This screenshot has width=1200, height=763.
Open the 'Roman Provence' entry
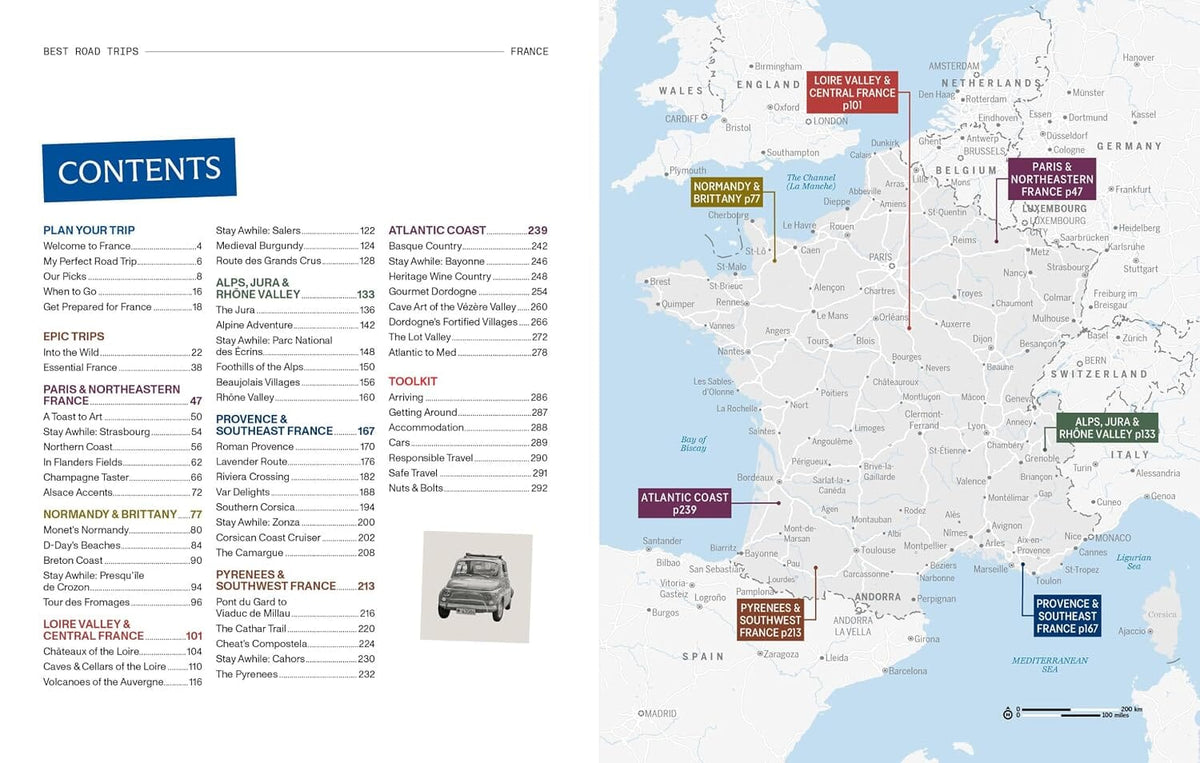296,447
